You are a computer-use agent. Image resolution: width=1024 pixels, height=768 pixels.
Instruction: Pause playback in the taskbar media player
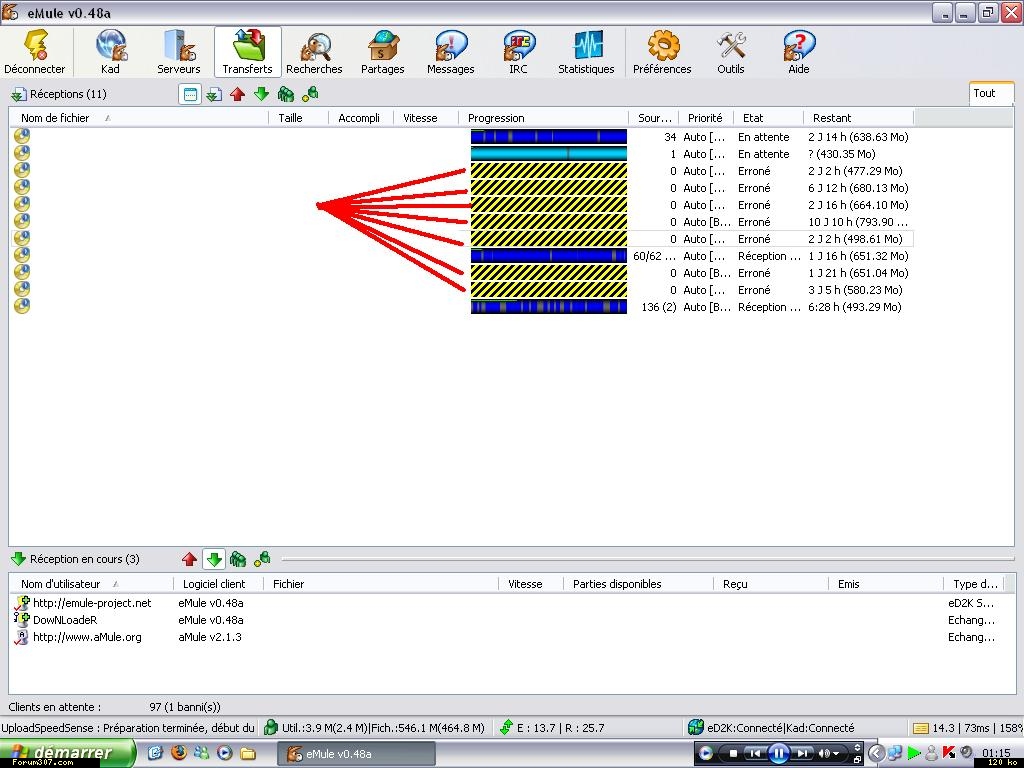coord(778,753)
